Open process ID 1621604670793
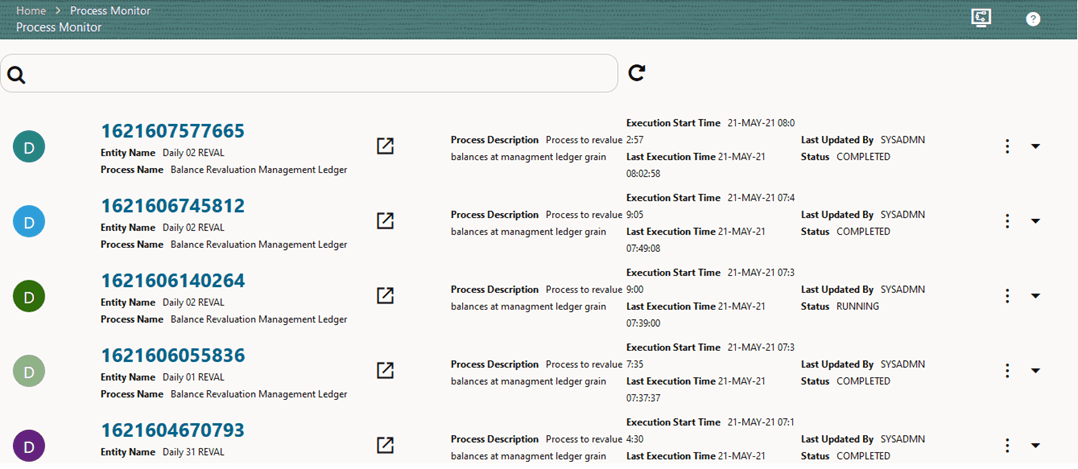The width and height of the screenshot is (1078, 469). pos(173,430)
